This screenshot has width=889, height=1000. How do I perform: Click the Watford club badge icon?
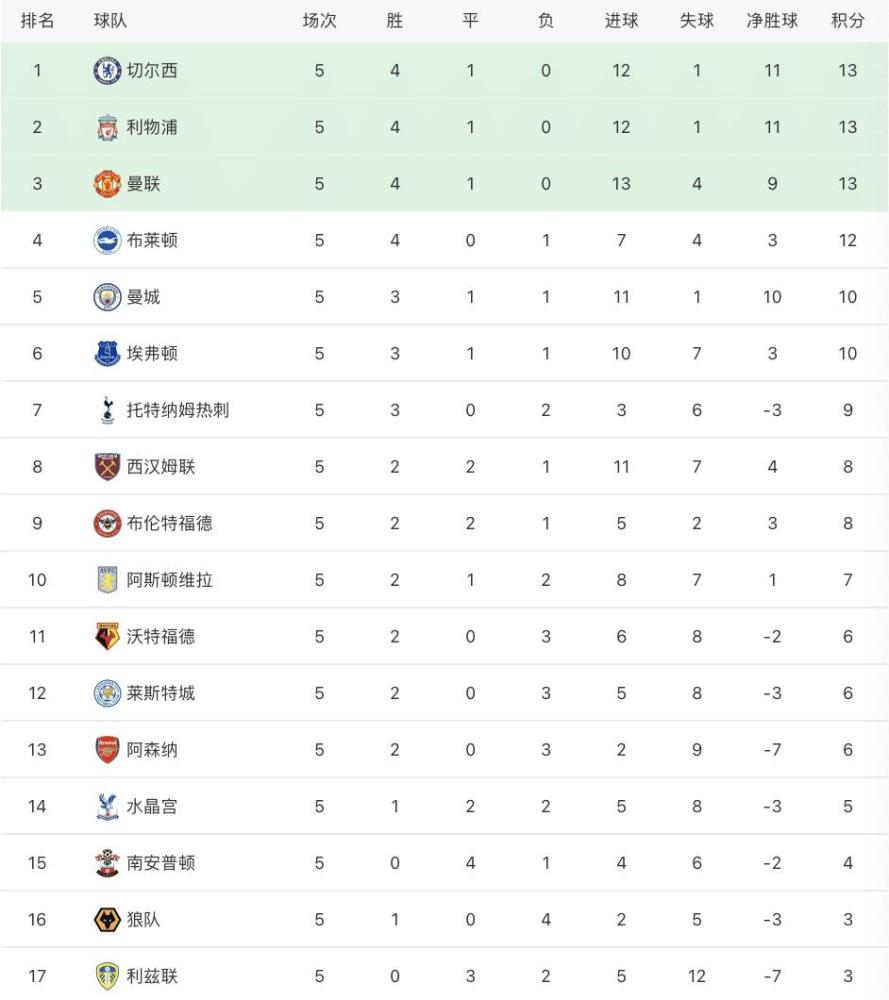(107, 636)
